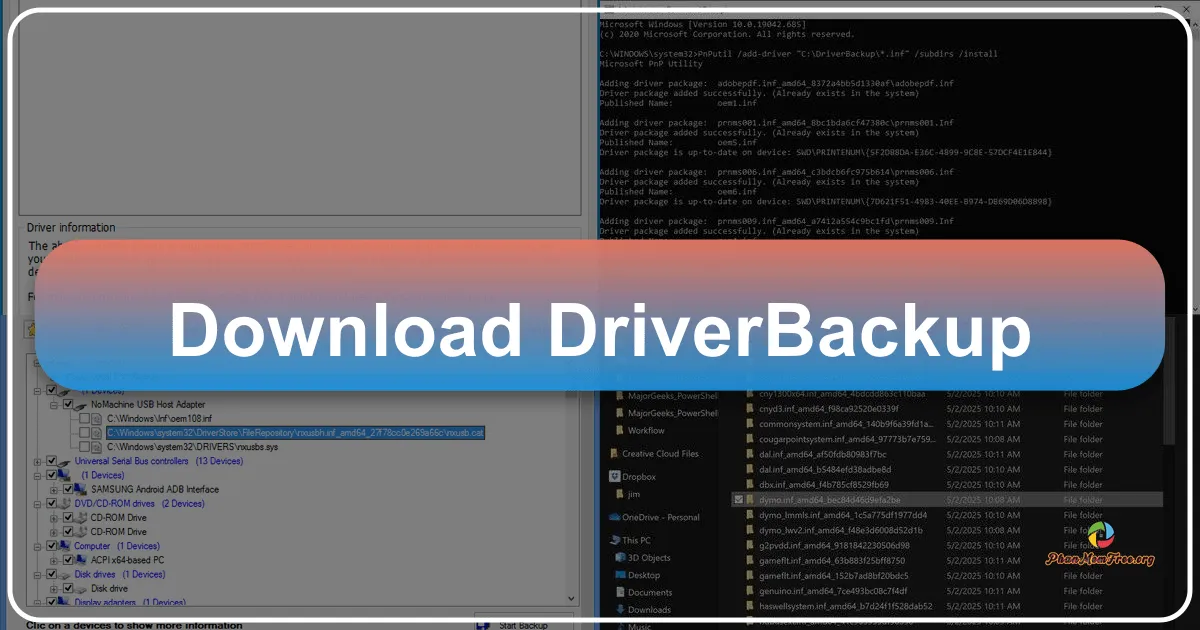Click the SAMSUNG Android ADB Interface device icon
The width and height of the screenshot is (1200, 630).
[x=81, y=490]
